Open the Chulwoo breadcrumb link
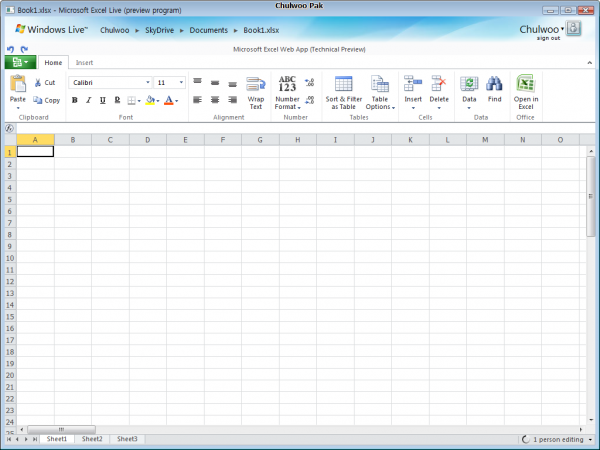 click(114, 30)
